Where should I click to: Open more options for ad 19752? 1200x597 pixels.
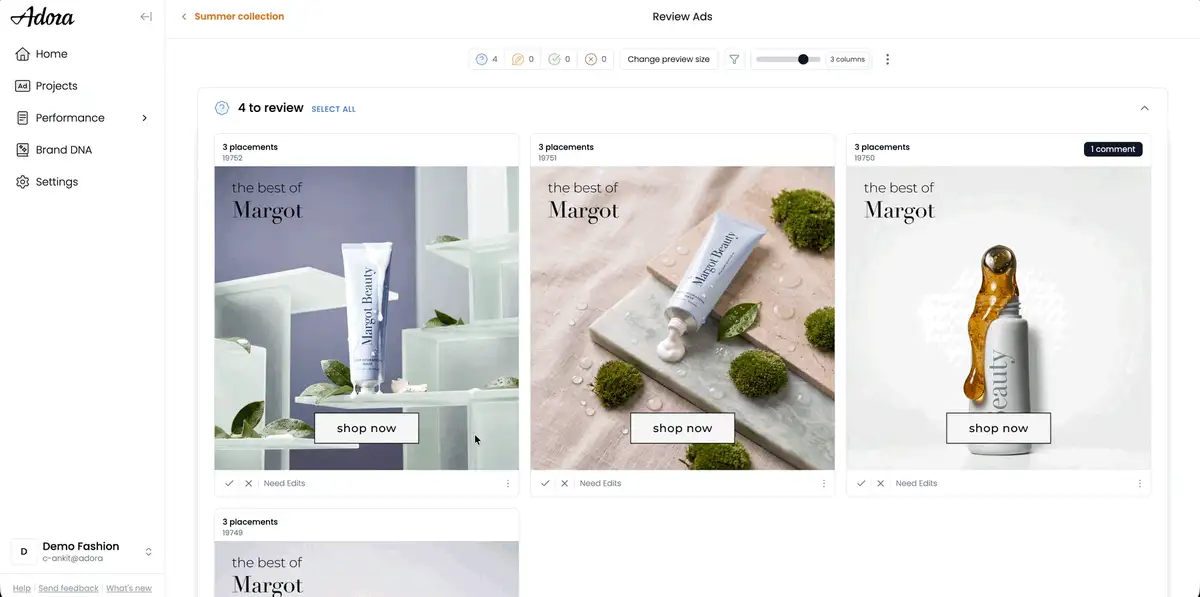click(508, 483)
